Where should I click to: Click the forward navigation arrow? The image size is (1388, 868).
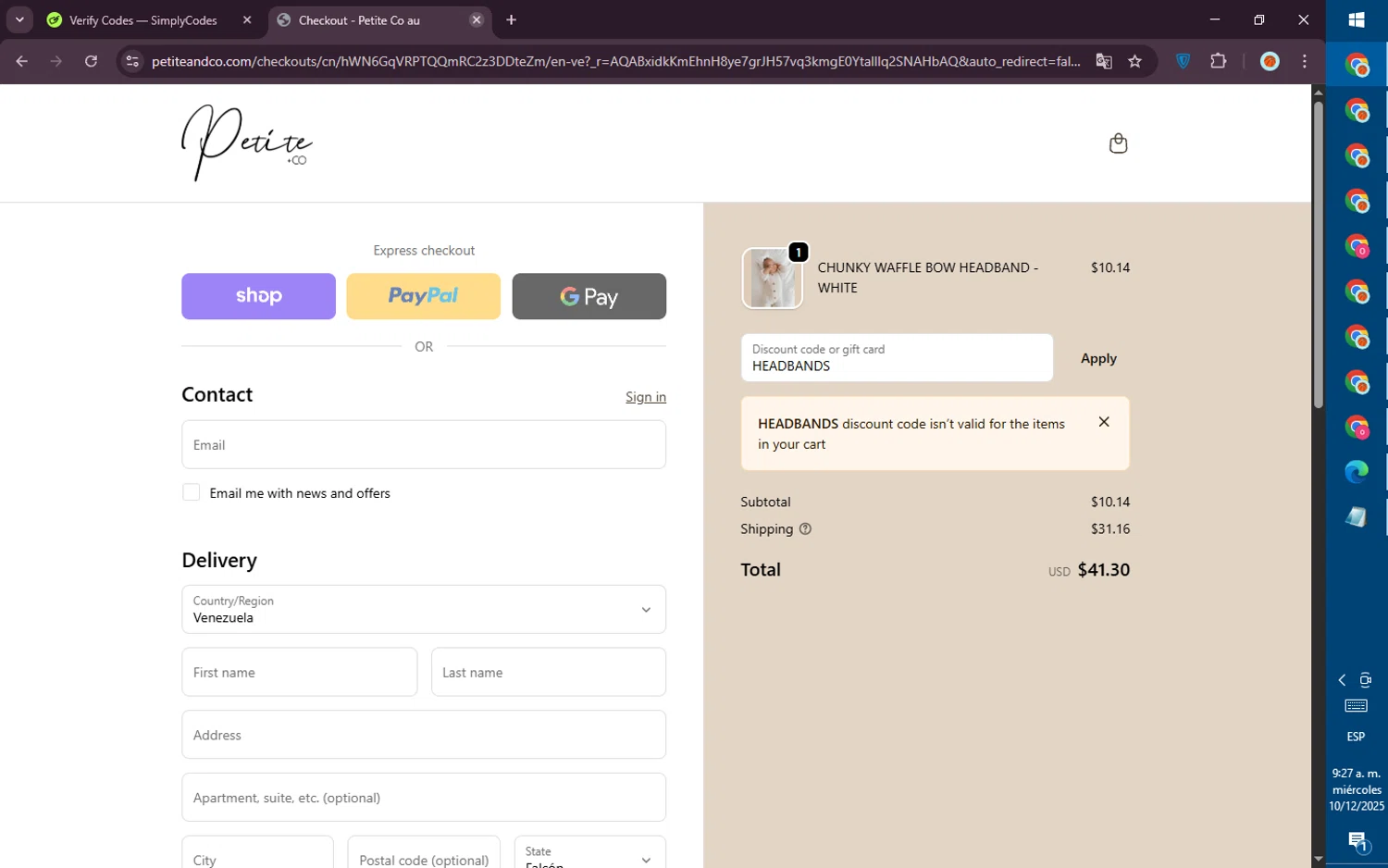point(56,61)
